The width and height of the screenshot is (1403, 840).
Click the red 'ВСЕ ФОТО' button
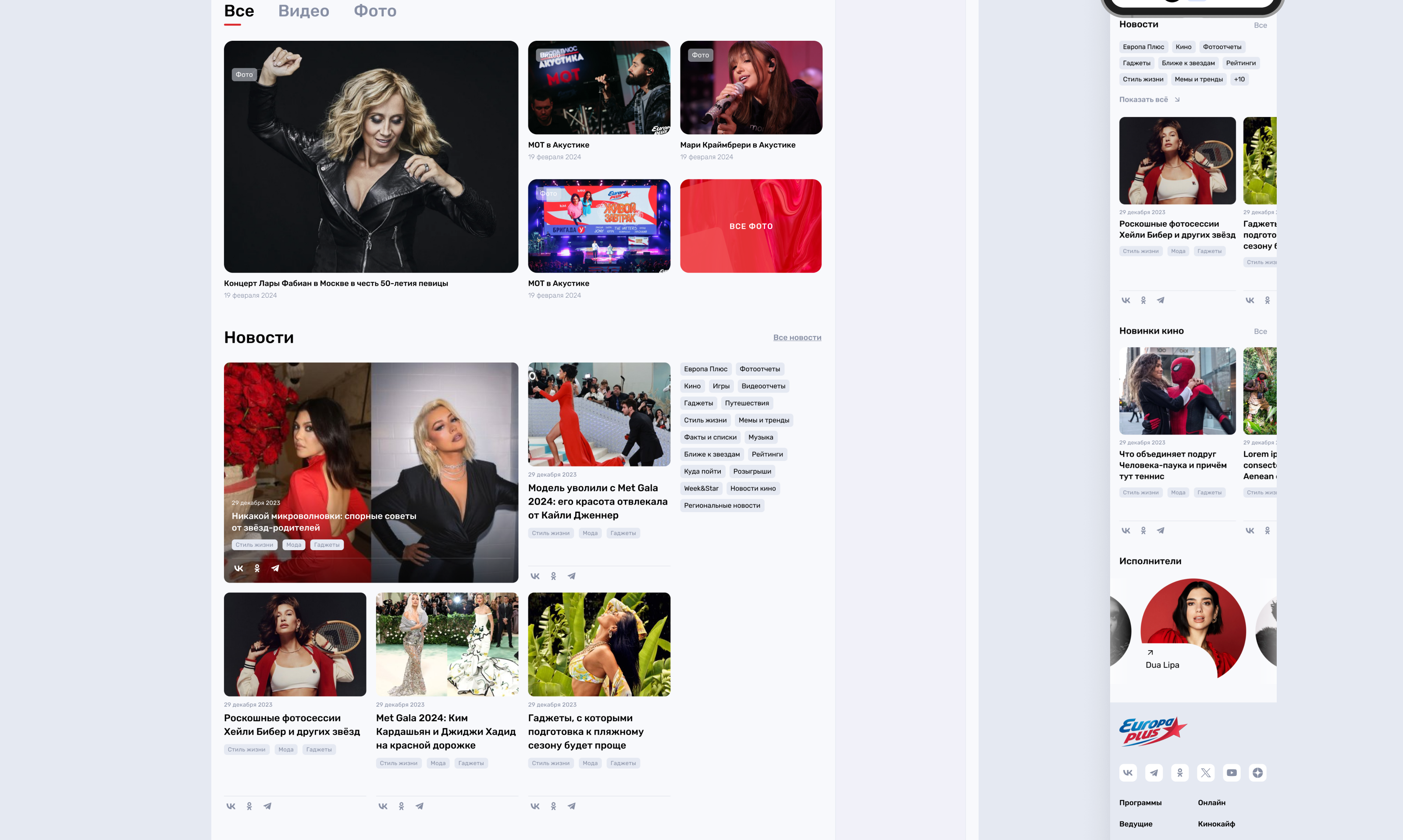coord(751,226)
